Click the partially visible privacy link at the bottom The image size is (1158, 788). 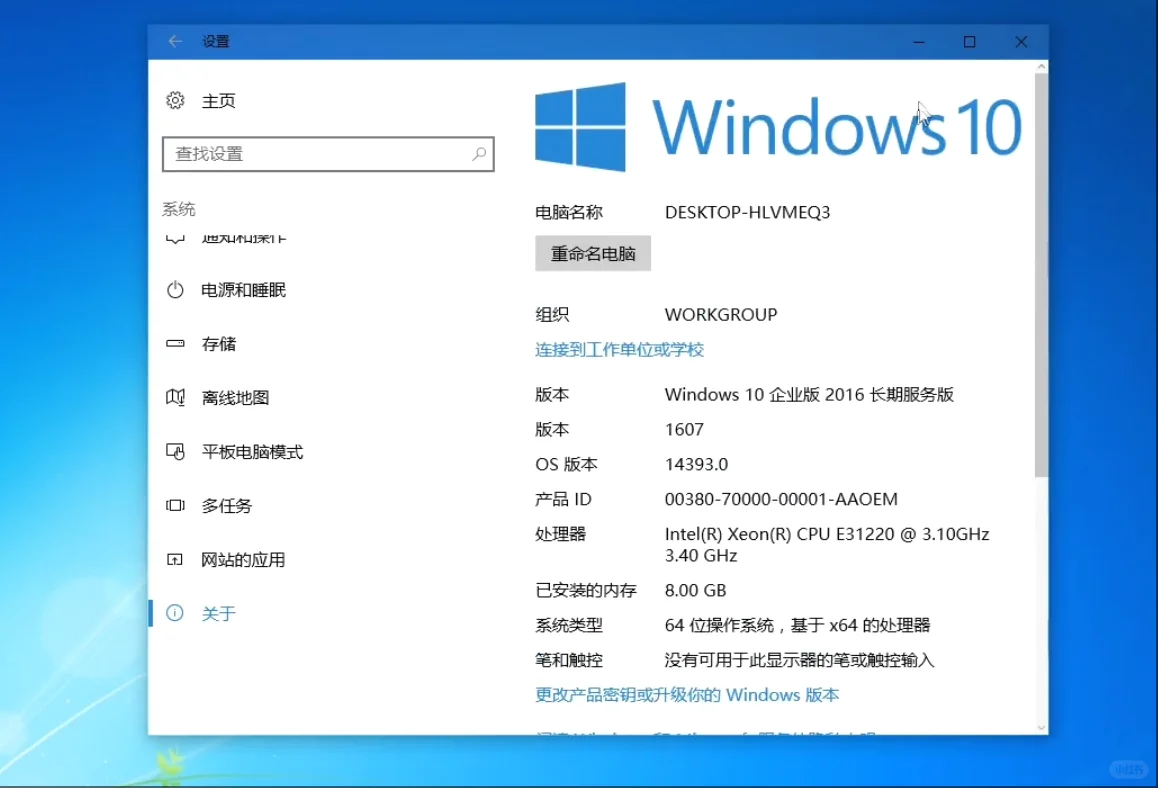tap(700, 733)
